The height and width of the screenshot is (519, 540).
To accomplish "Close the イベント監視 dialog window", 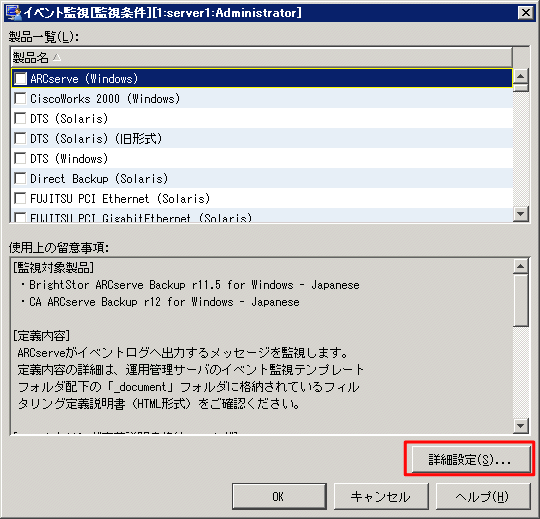I will click(x=526, y=13).
